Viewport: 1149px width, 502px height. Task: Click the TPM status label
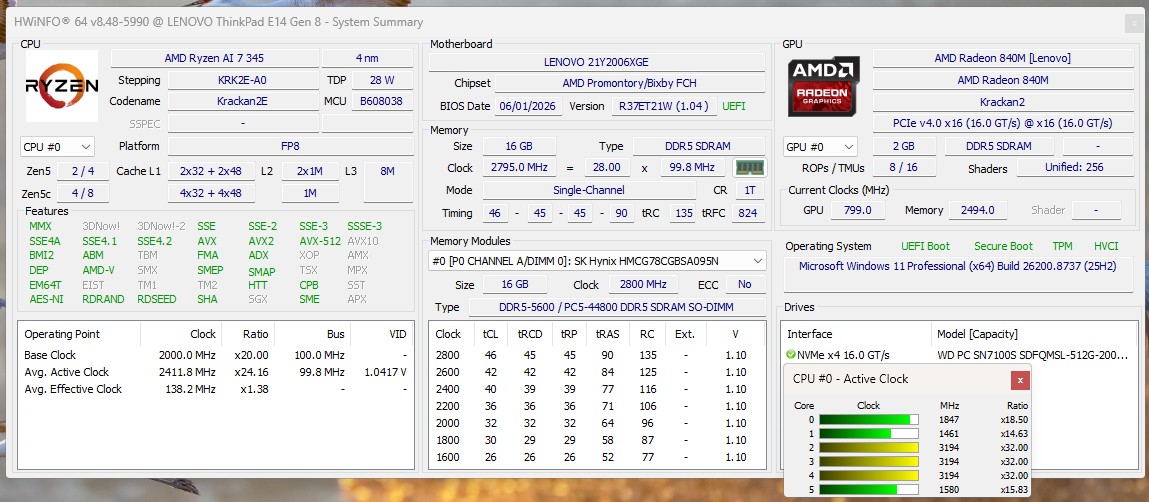1062,246
